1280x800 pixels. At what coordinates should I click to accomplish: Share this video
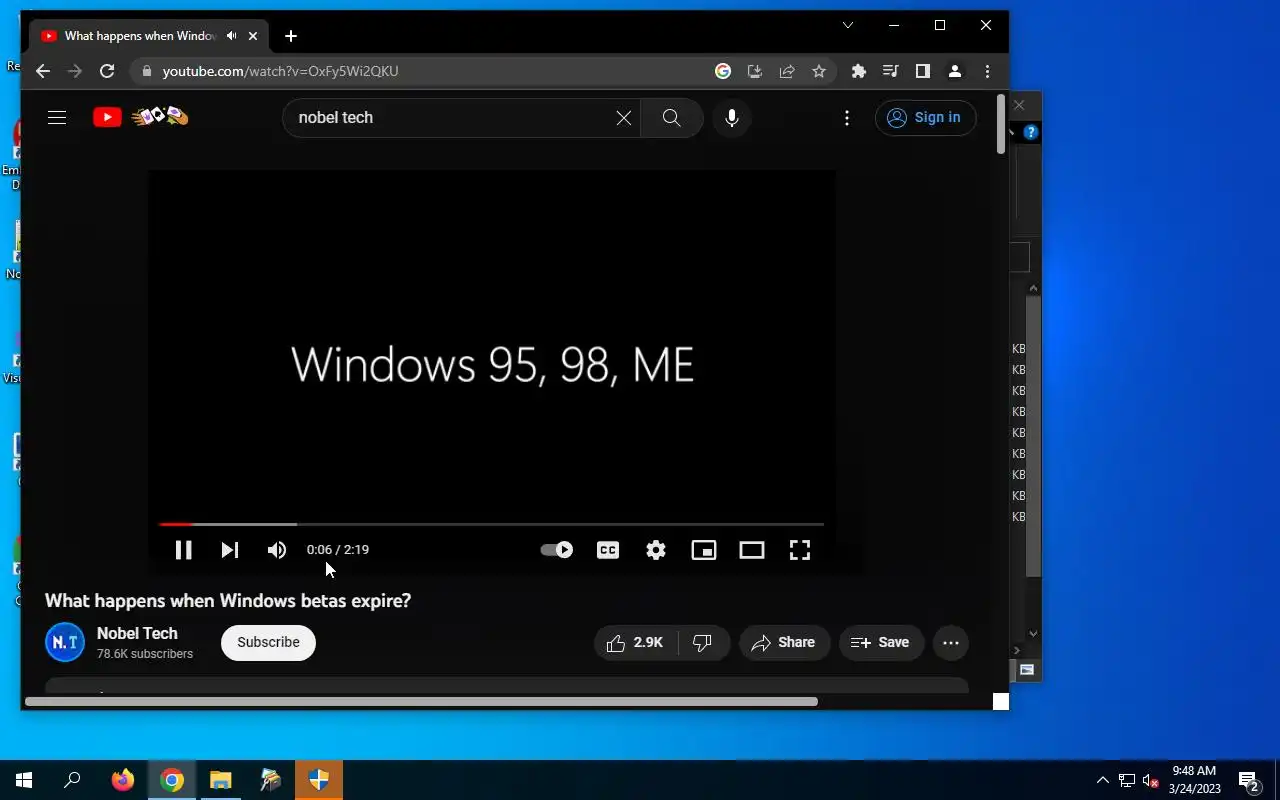784,642
